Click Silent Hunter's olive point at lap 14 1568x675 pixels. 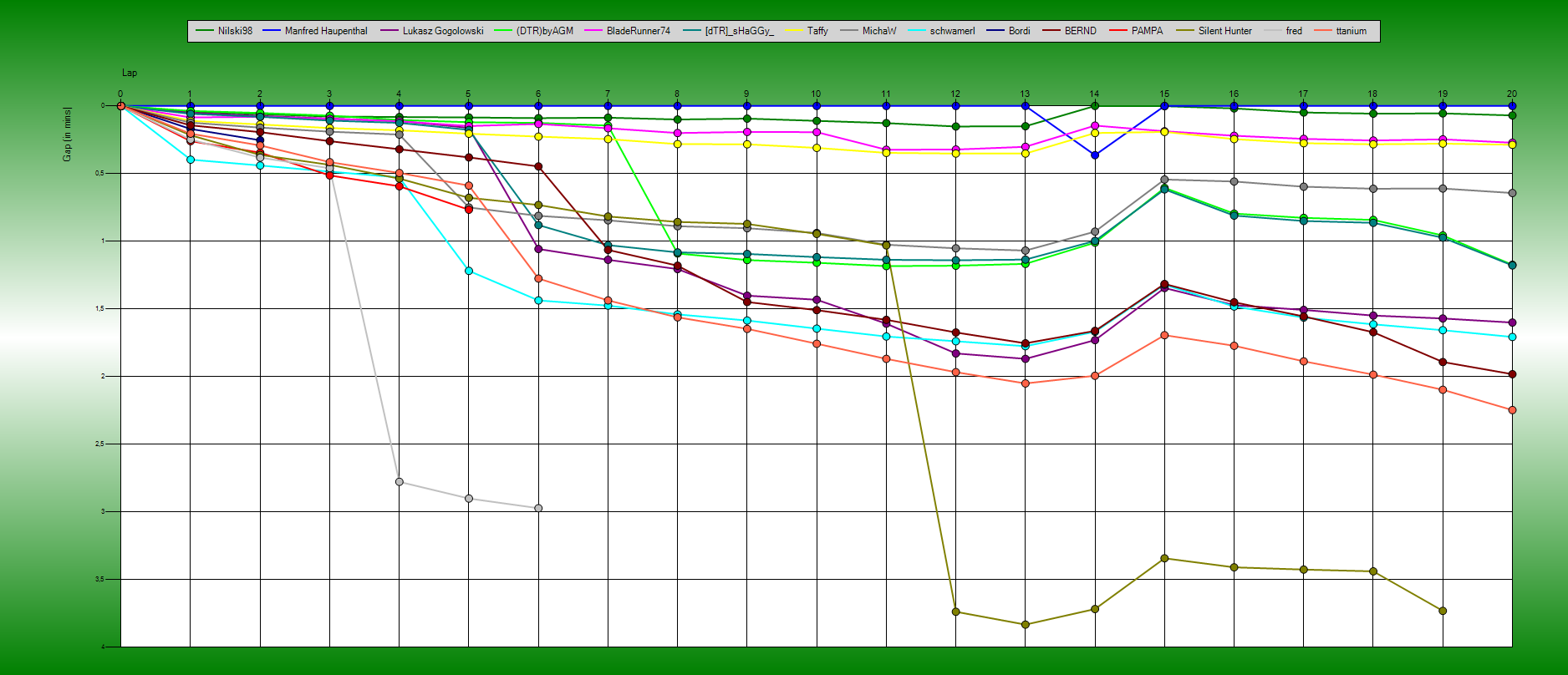[1095, 609]
